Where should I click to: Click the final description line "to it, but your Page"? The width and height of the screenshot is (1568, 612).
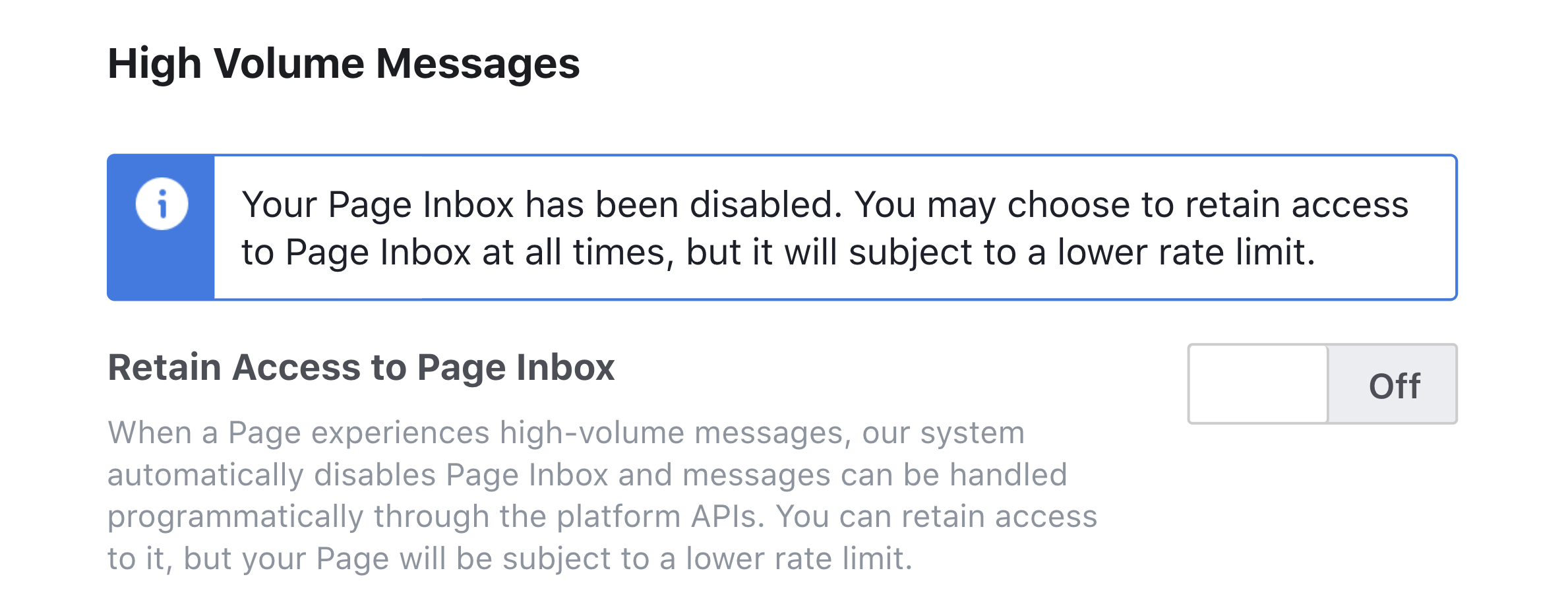[509, 559]
